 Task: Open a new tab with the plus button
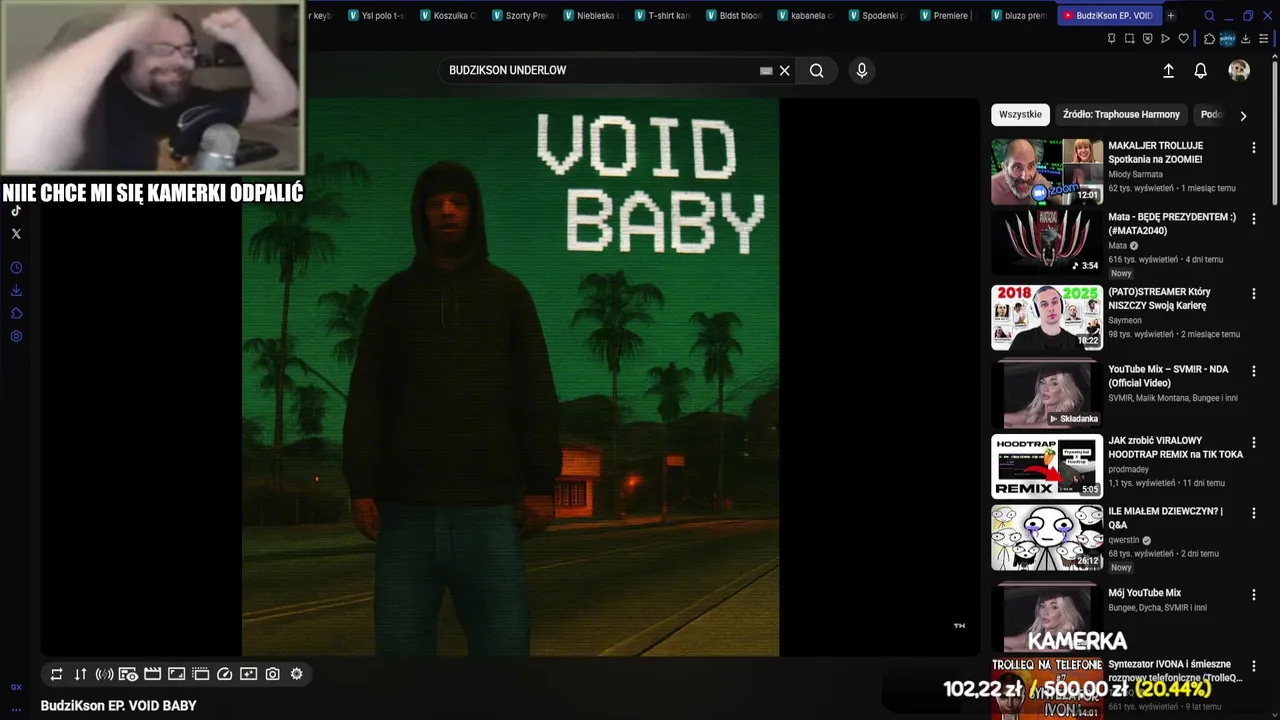coord(1171,16)
